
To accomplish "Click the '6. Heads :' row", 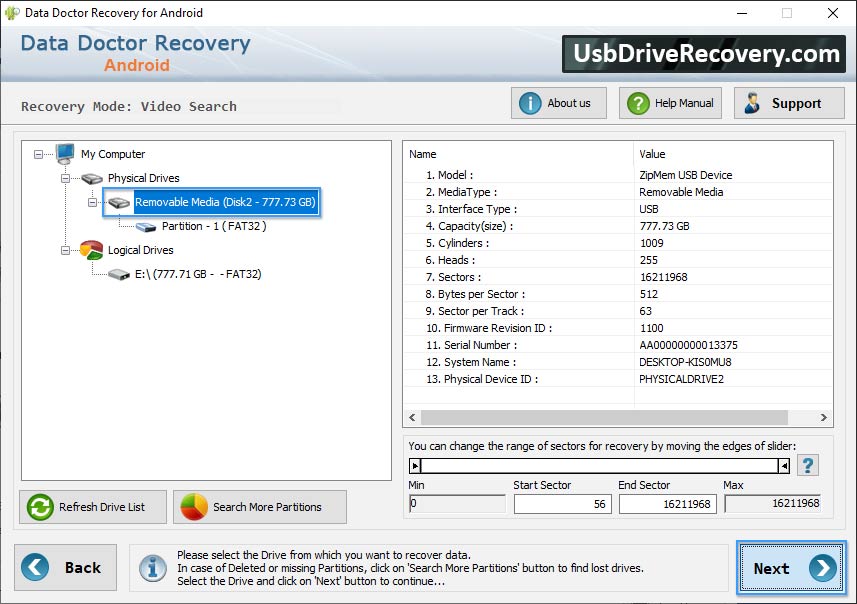I will coord(618,260).
